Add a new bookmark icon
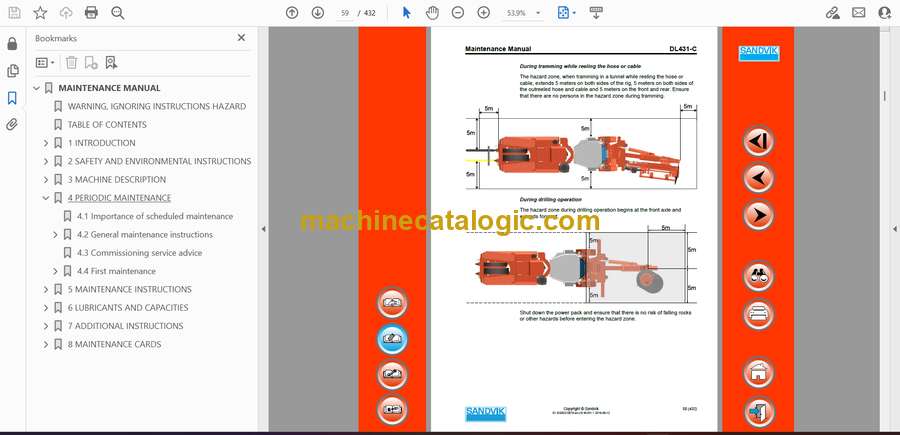This screenshot has height=435, width=900. (x=91, y=63)
